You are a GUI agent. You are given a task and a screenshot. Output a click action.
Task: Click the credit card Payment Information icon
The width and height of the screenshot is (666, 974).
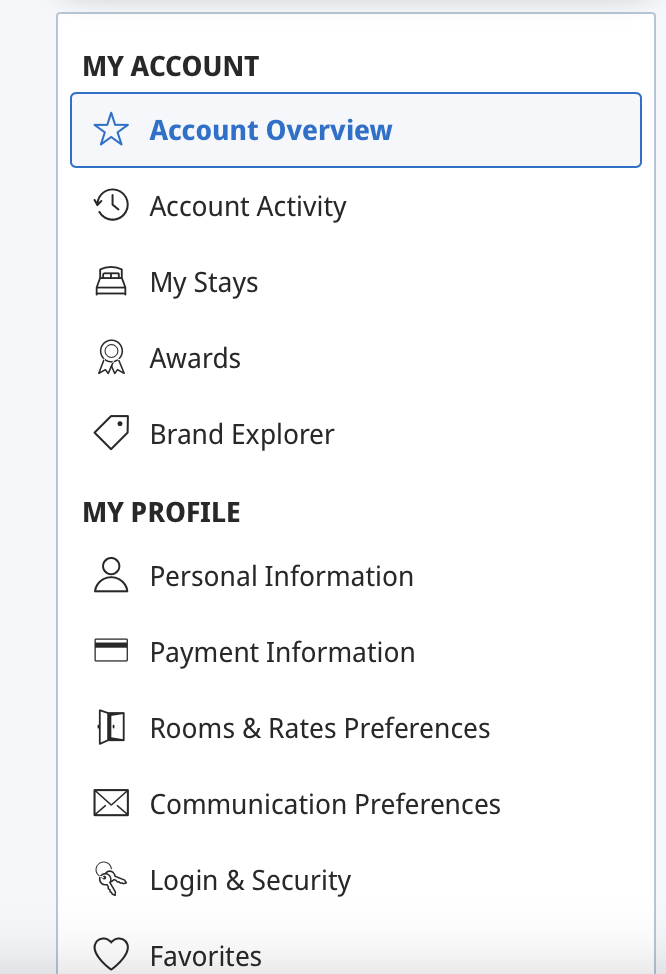[x=111, y=652]
